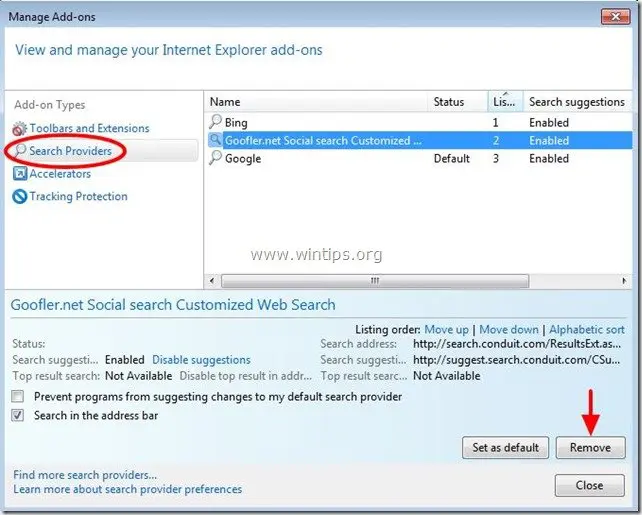The height and width of the screenshot is (515, 642).
Task: Click the Bing row magnifier icon
Action: 215,122
